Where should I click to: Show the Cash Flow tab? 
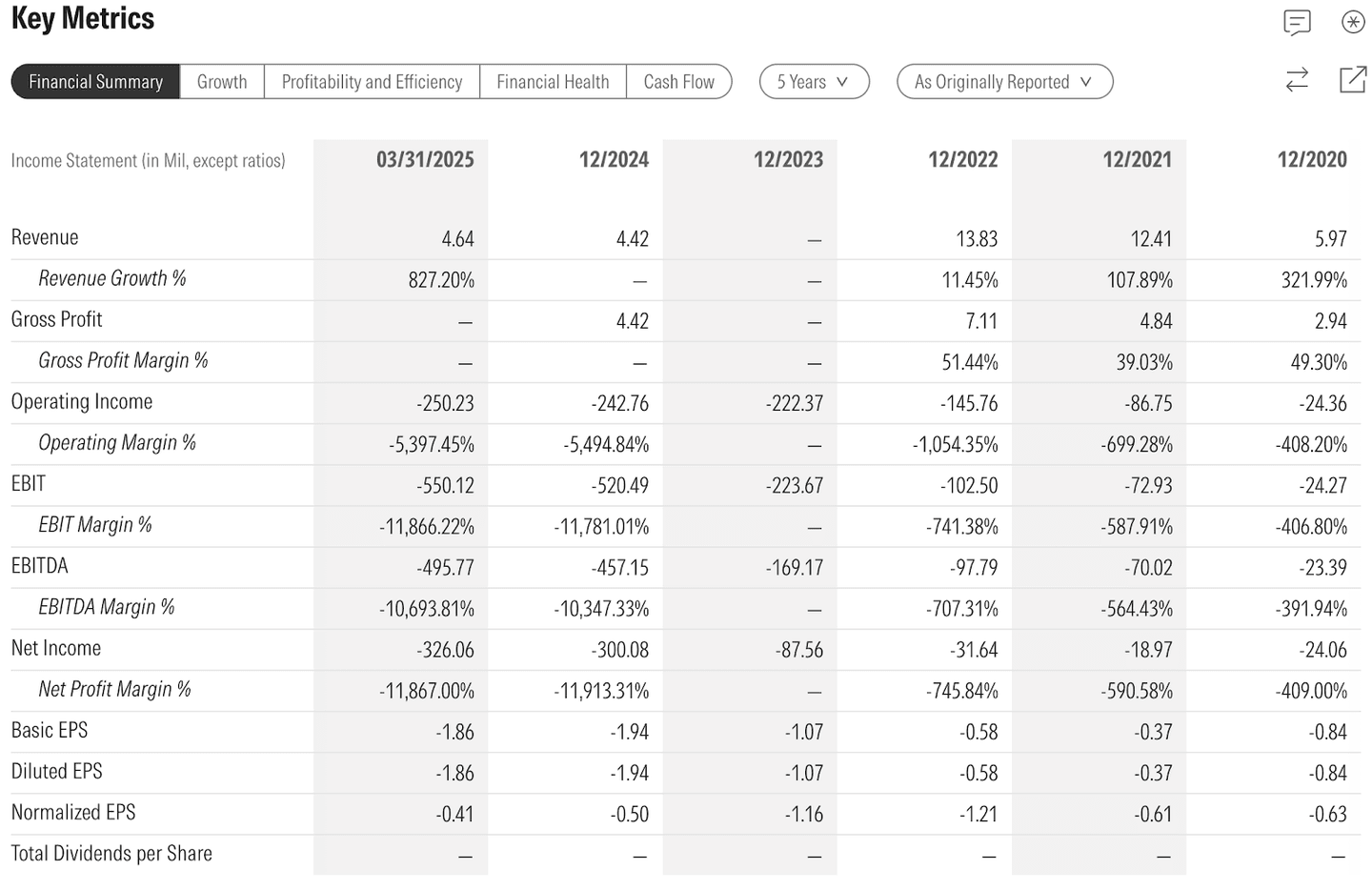pyautogui.click(x=678, y=82)
